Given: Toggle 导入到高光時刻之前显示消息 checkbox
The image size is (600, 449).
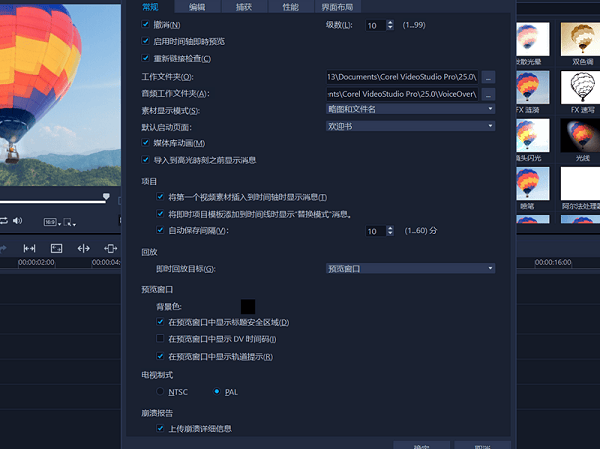Looking at the screenshot, I should click(145, 160).
